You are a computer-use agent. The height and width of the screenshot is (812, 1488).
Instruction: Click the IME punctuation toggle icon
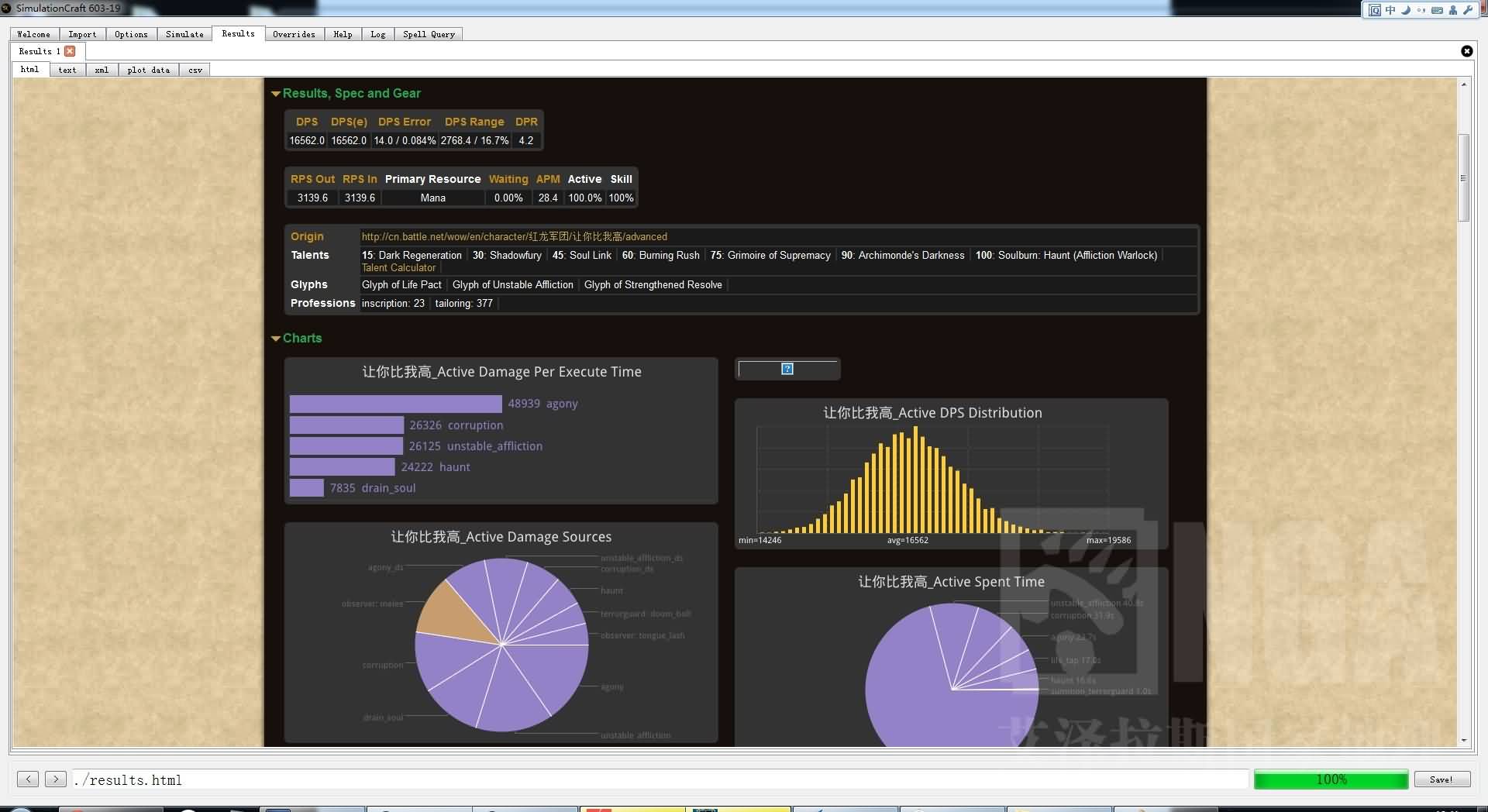pos(1421,10)
